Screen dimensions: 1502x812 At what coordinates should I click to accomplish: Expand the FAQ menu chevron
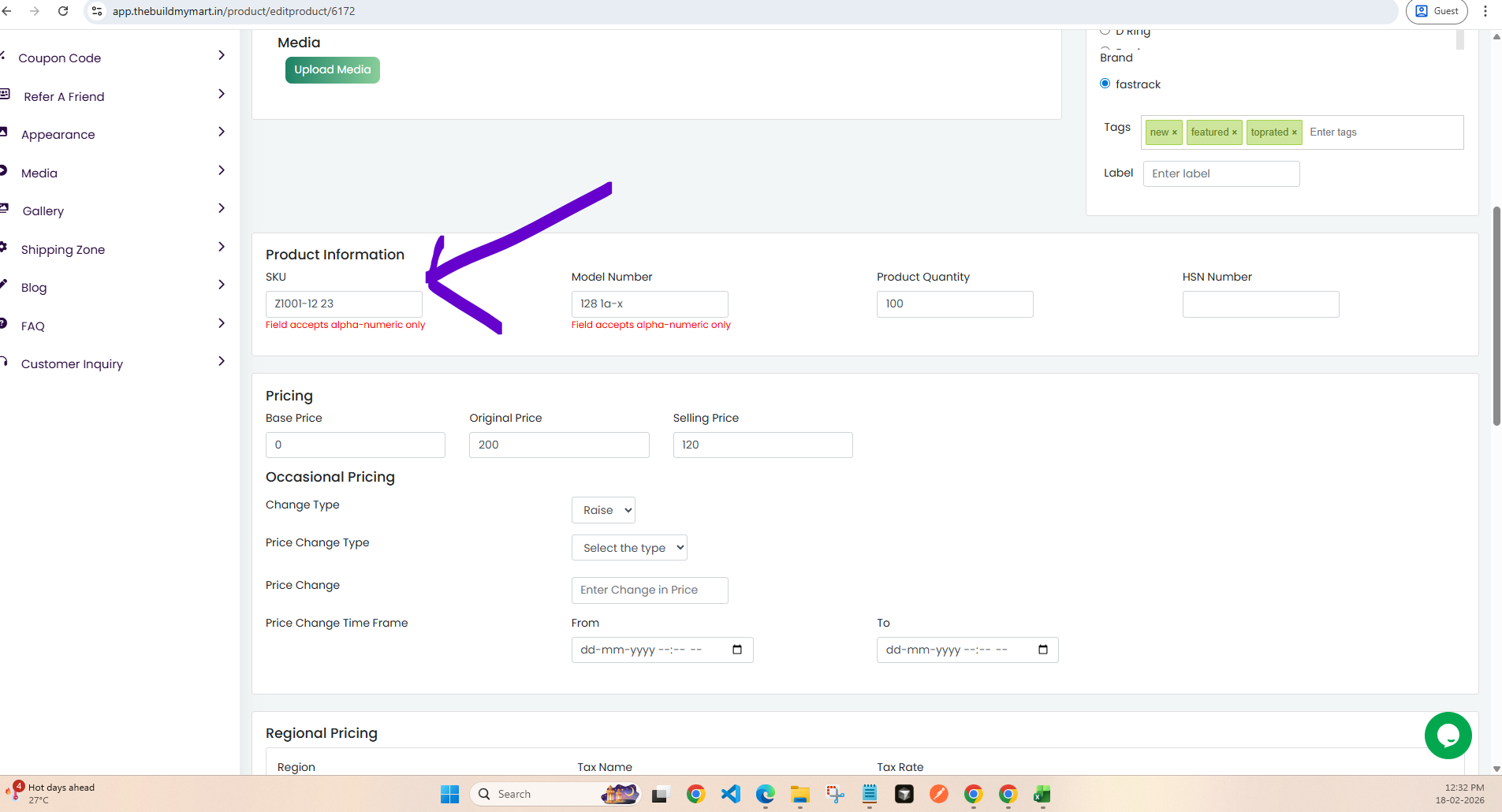[222, 323]
